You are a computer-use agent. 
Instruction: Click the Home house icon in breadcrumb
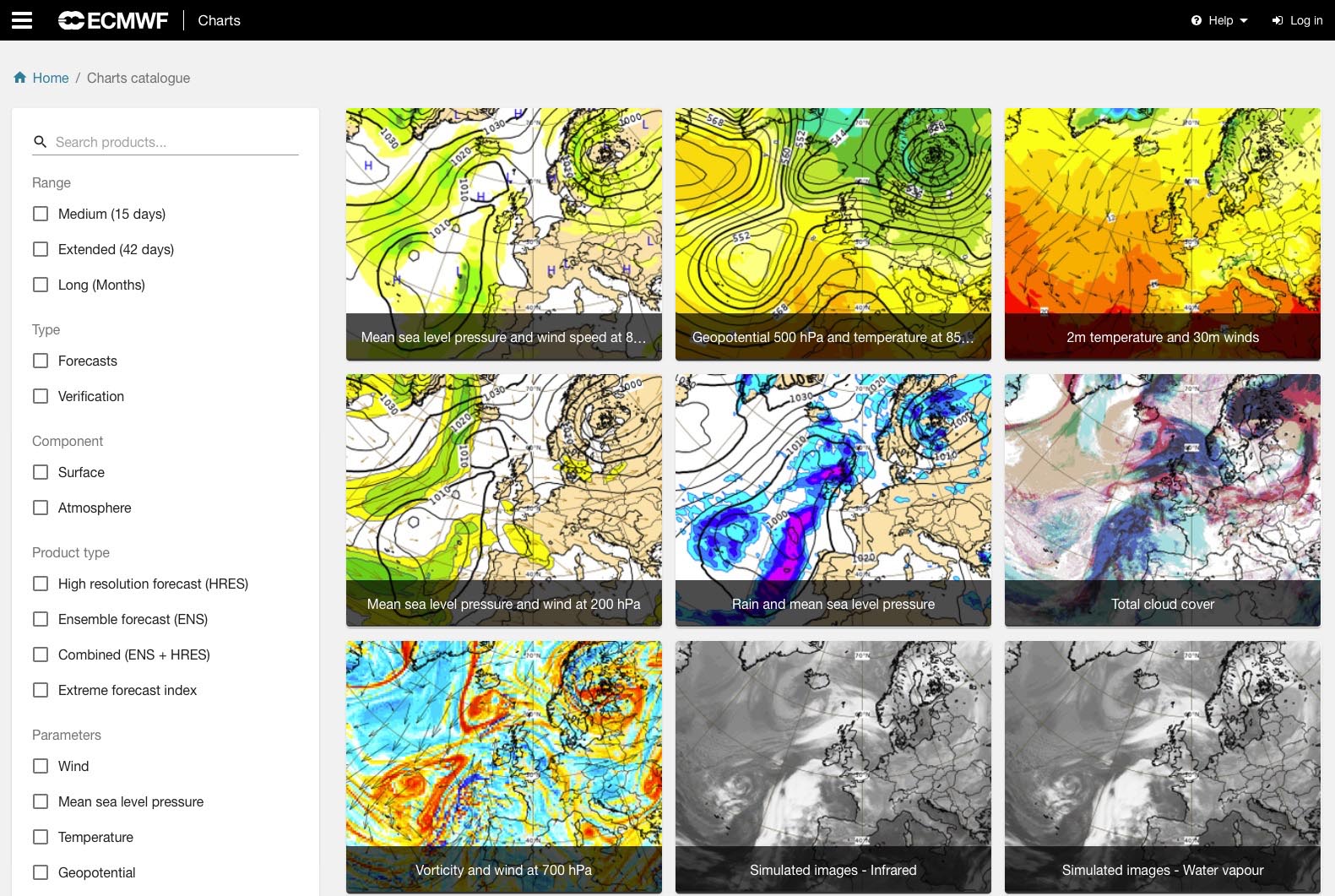tap(20, 78)
